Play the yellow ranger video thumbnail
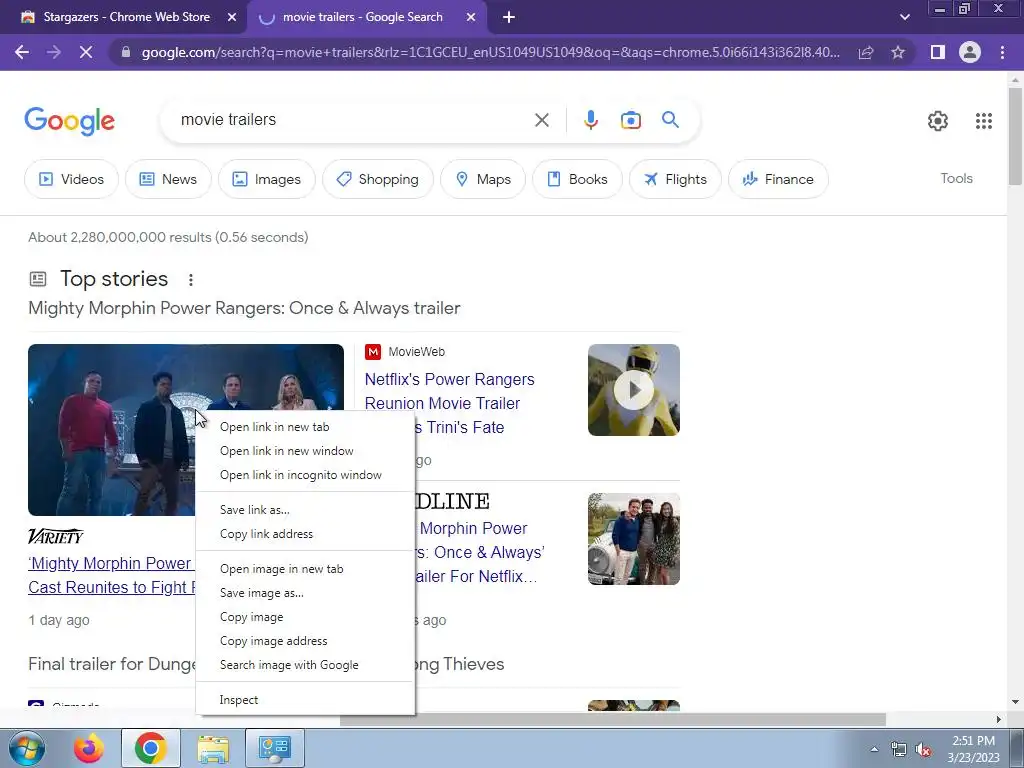This screenshot has height=768, width=1024. pos(633,390)
